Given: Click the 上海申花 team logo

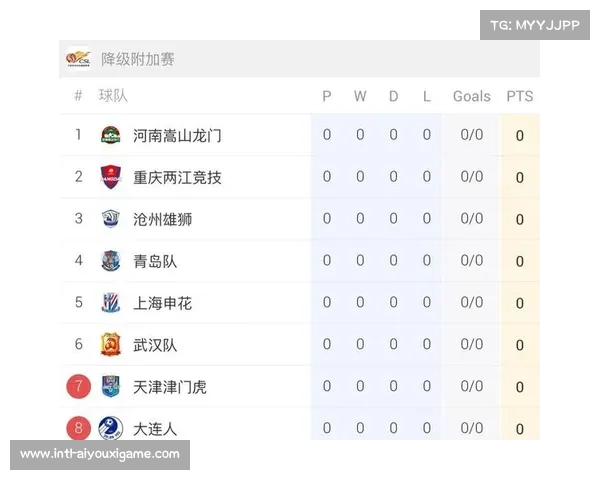Looking at the screenshot, I should coord(111,302).
